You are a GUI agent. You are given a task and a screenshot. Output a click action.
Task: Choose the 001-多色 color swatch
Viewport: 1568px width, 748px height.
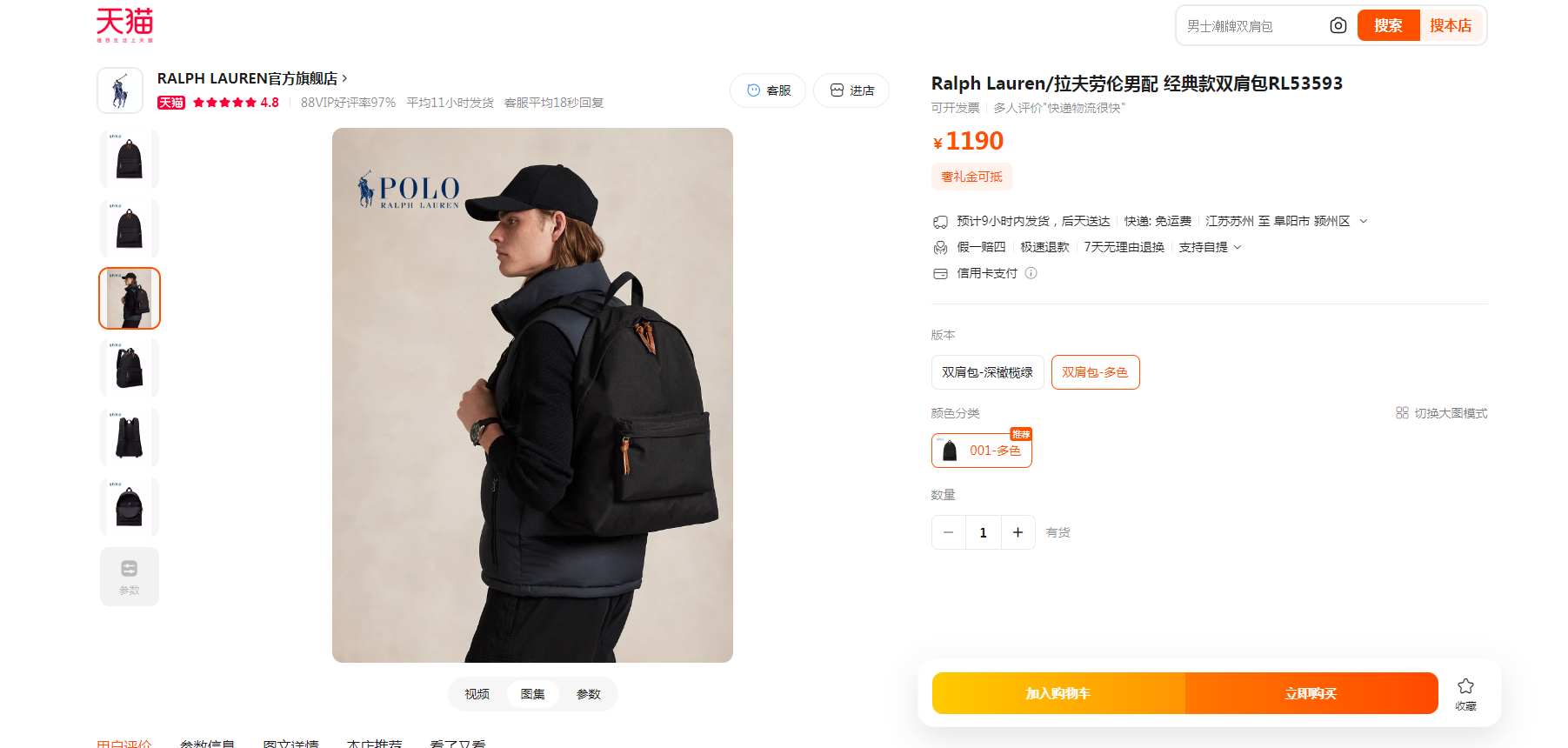982,451
